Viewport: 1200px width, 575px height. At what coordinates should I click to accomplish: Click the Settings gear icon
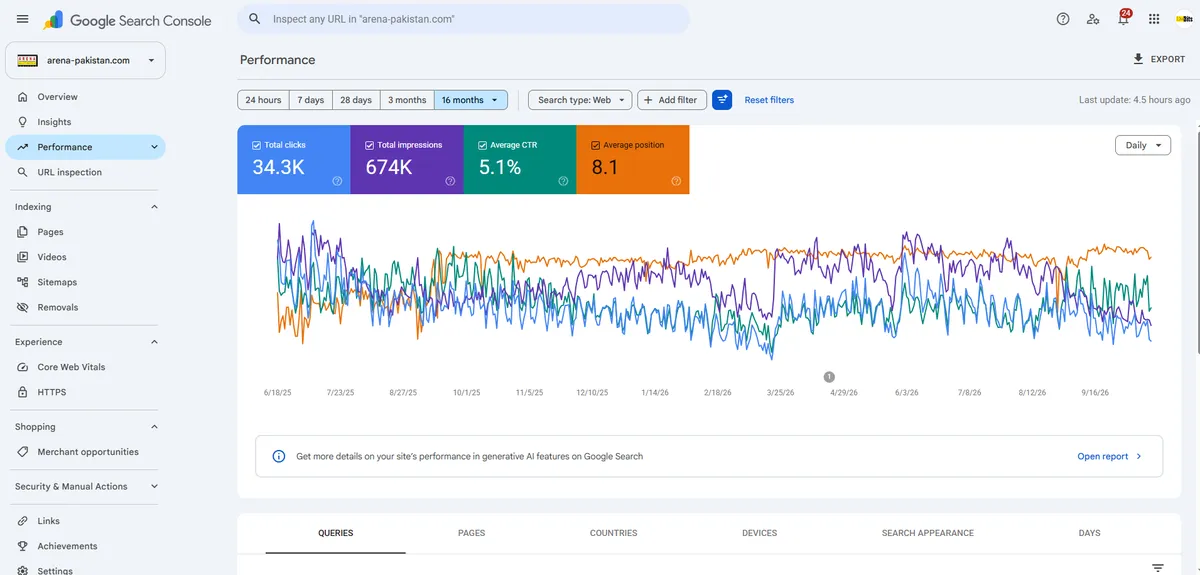[23, 570]
